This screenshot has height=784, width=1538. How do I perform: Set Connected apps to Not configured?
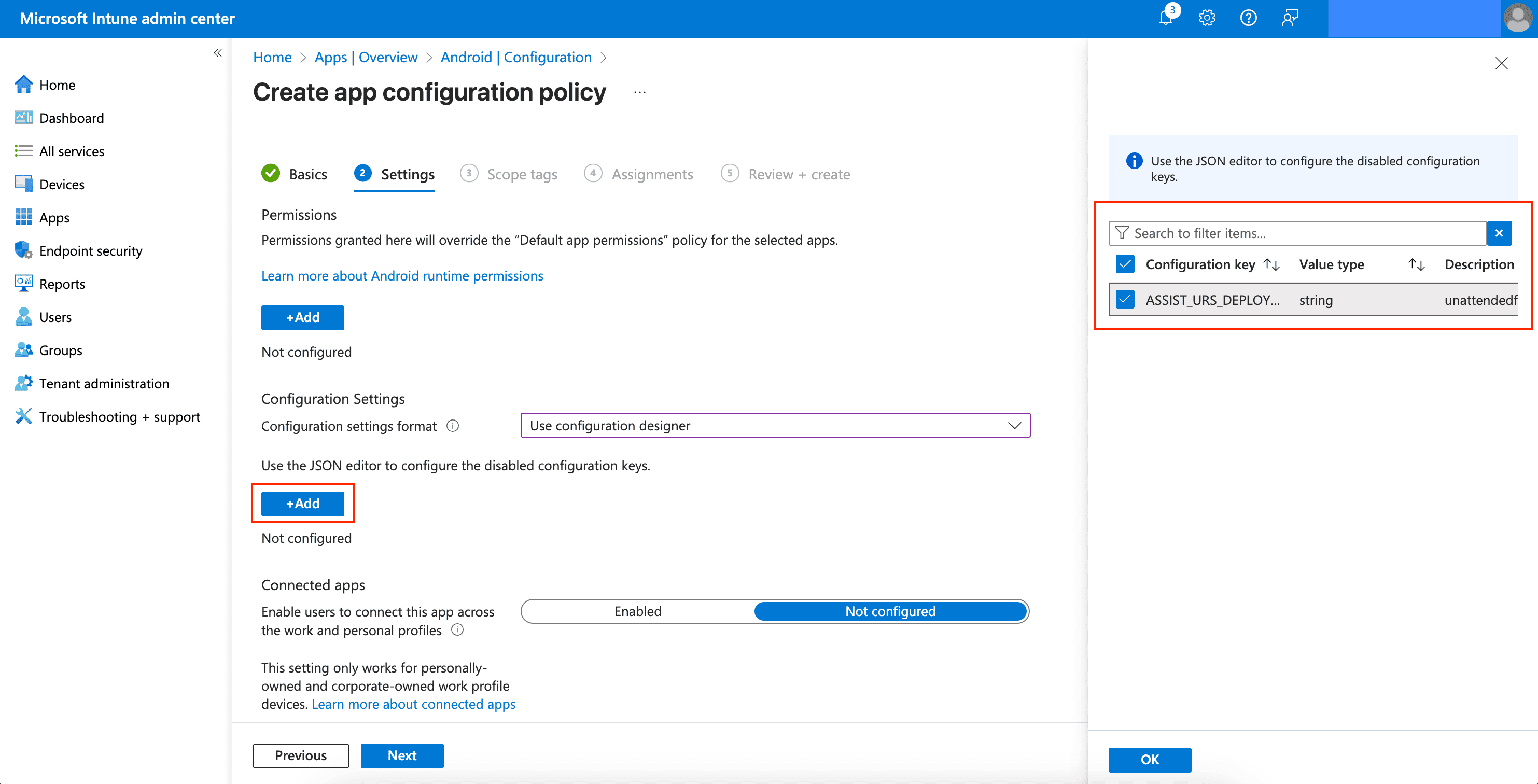coord(890,611)
